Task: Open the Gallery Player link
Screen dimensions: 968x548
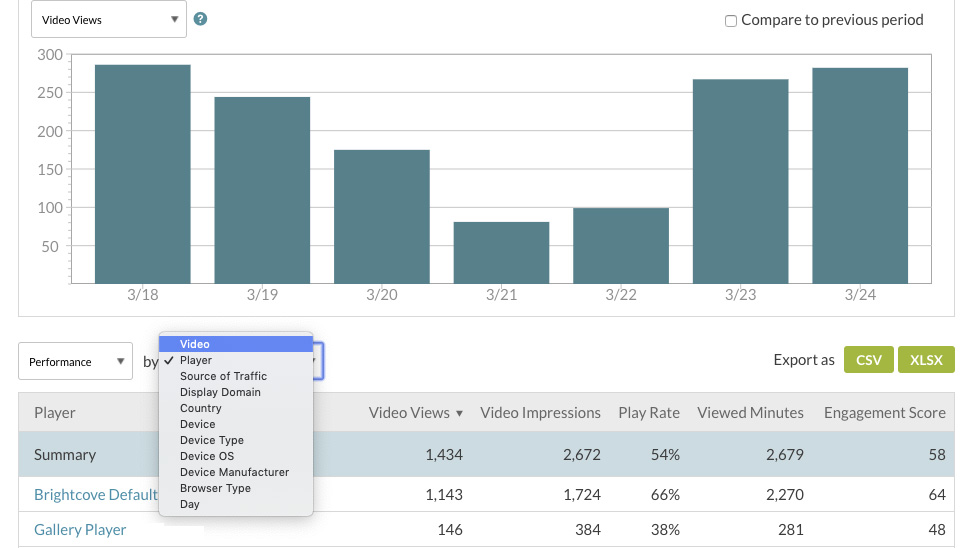Action: 80,530
